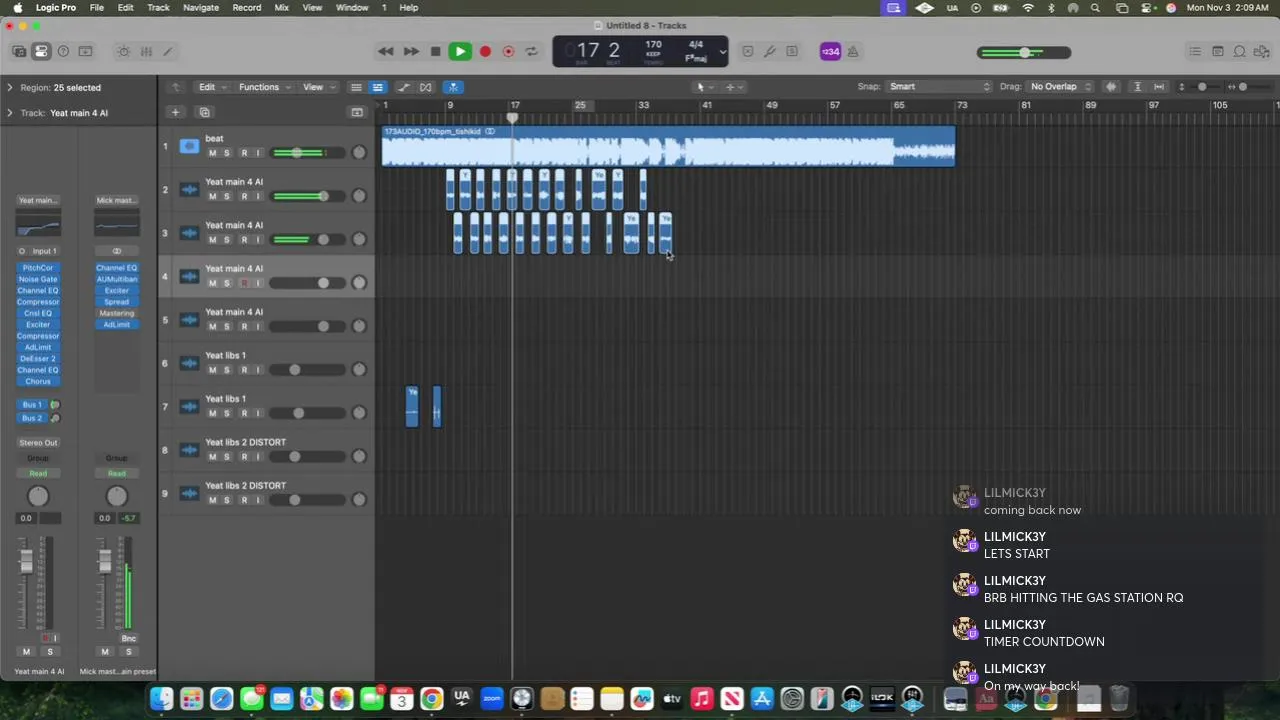Open the Drag No Overlap dropdown

[1060, 87]
